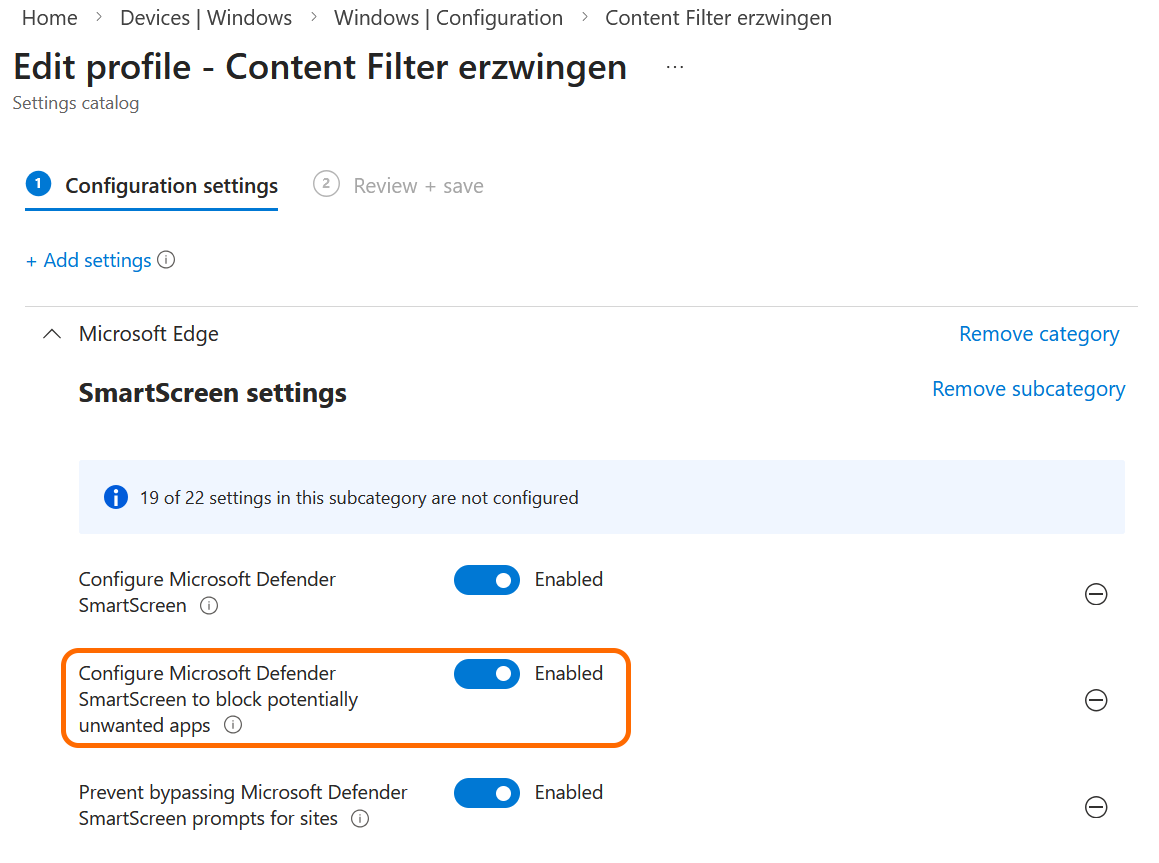Collapse the Microsoft Edge category chevron
Viewport: 1159px width, 863px height.
point(52,334)
